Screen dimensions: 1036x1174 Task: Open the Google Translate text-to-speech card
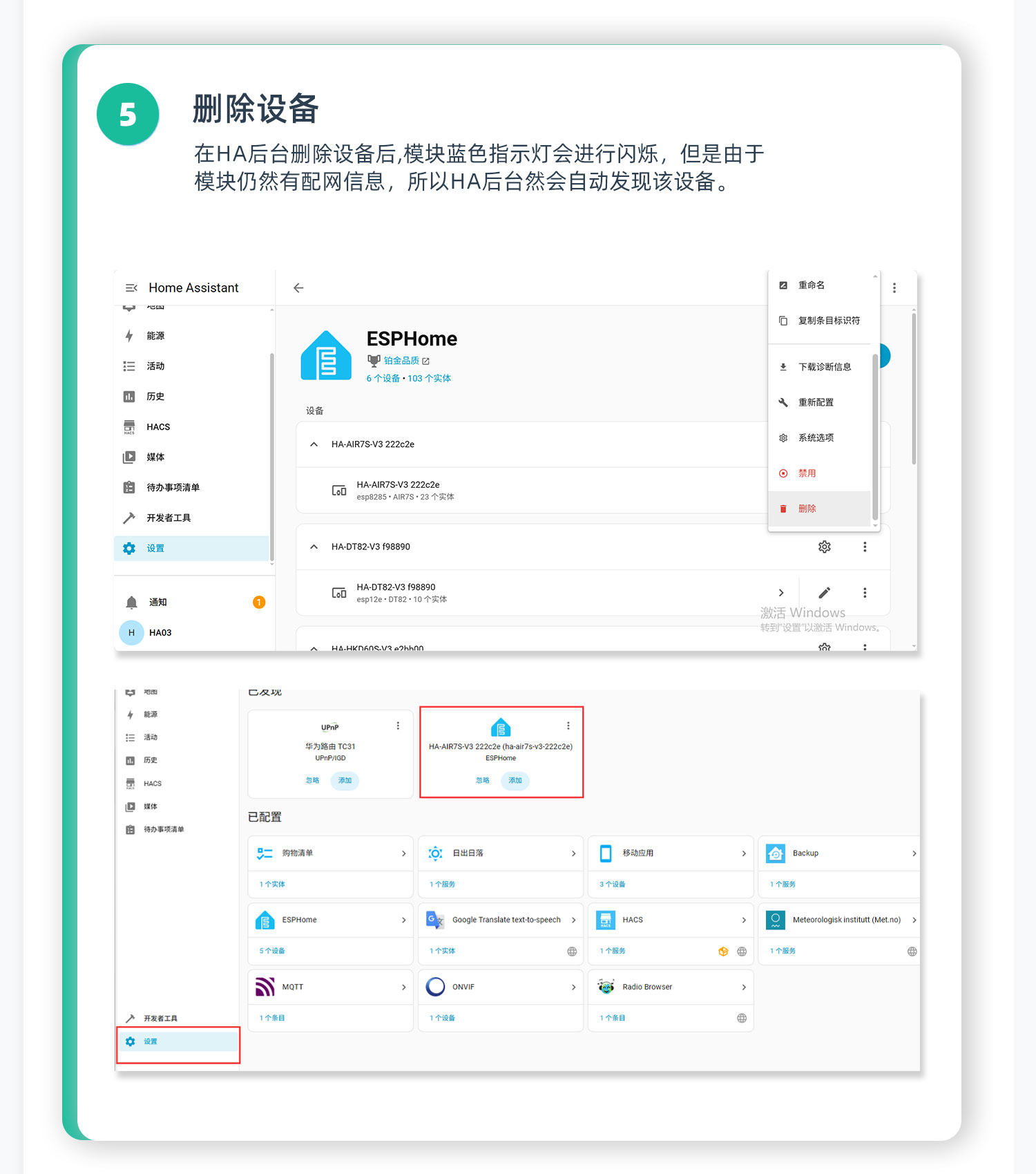click(x=501, y=920)
